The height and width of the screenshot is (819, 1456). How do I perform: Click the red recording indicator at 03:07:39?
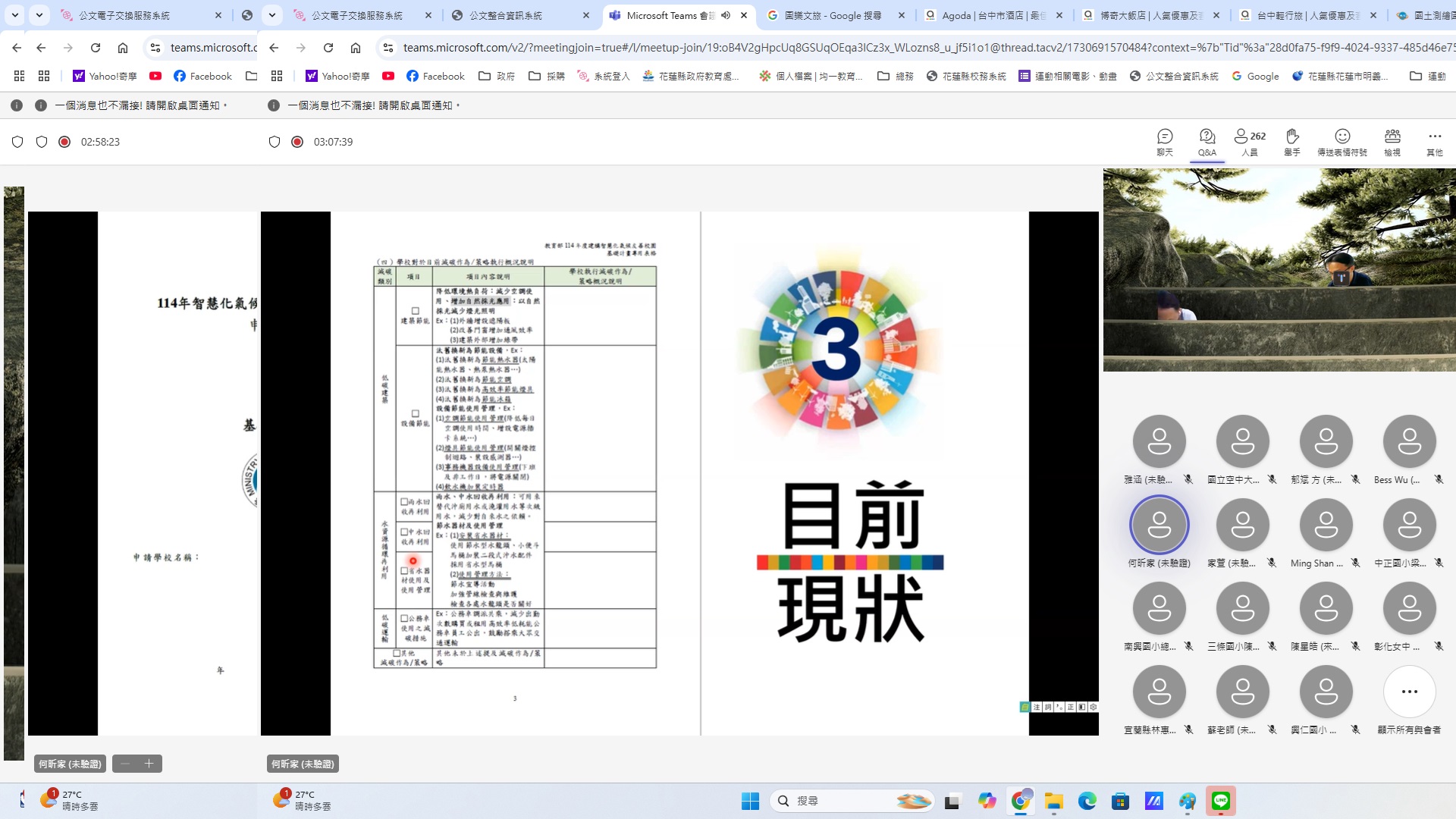(x=297, y=142)
